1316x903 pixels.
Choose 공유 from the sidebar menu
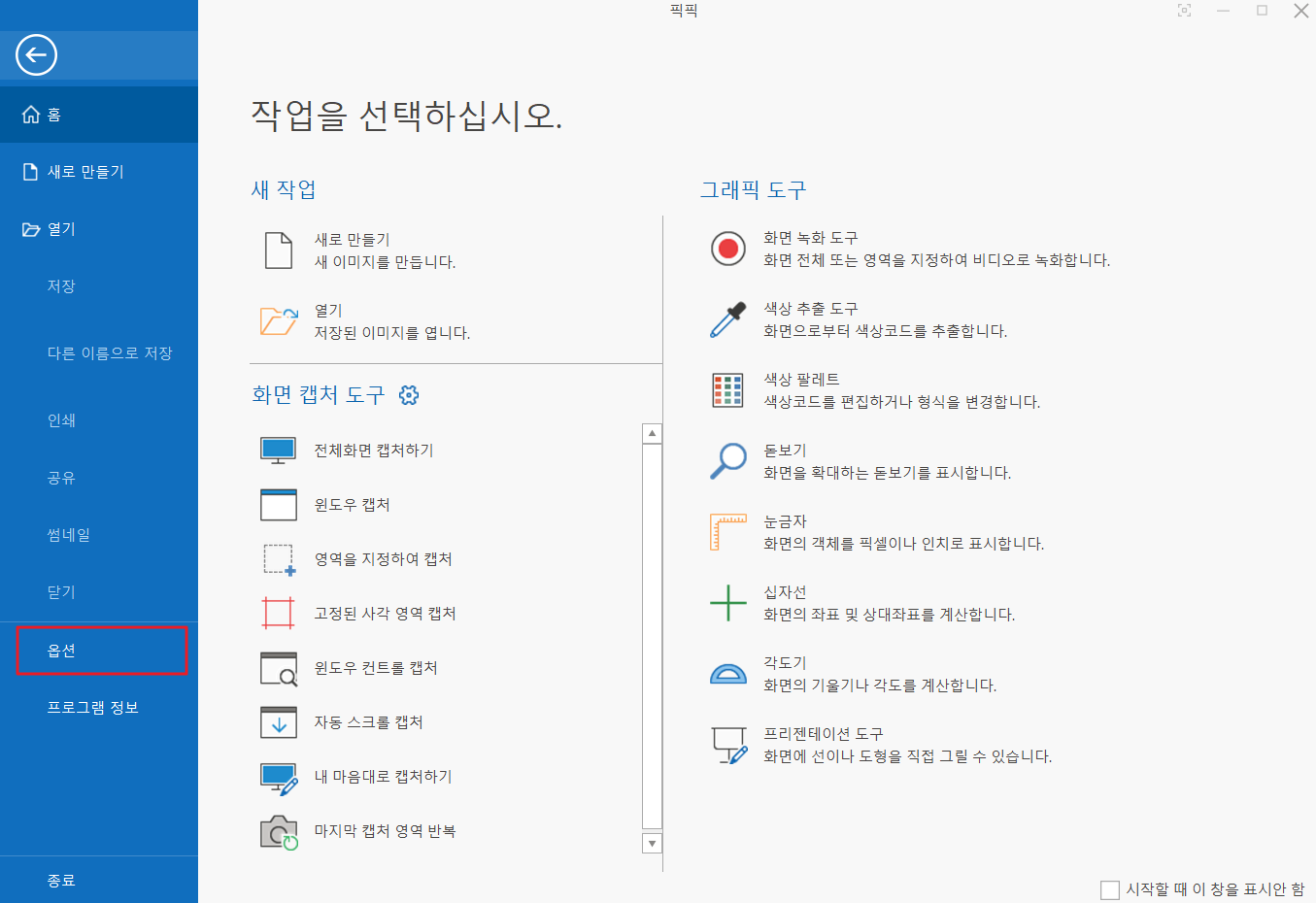(61, 478)
